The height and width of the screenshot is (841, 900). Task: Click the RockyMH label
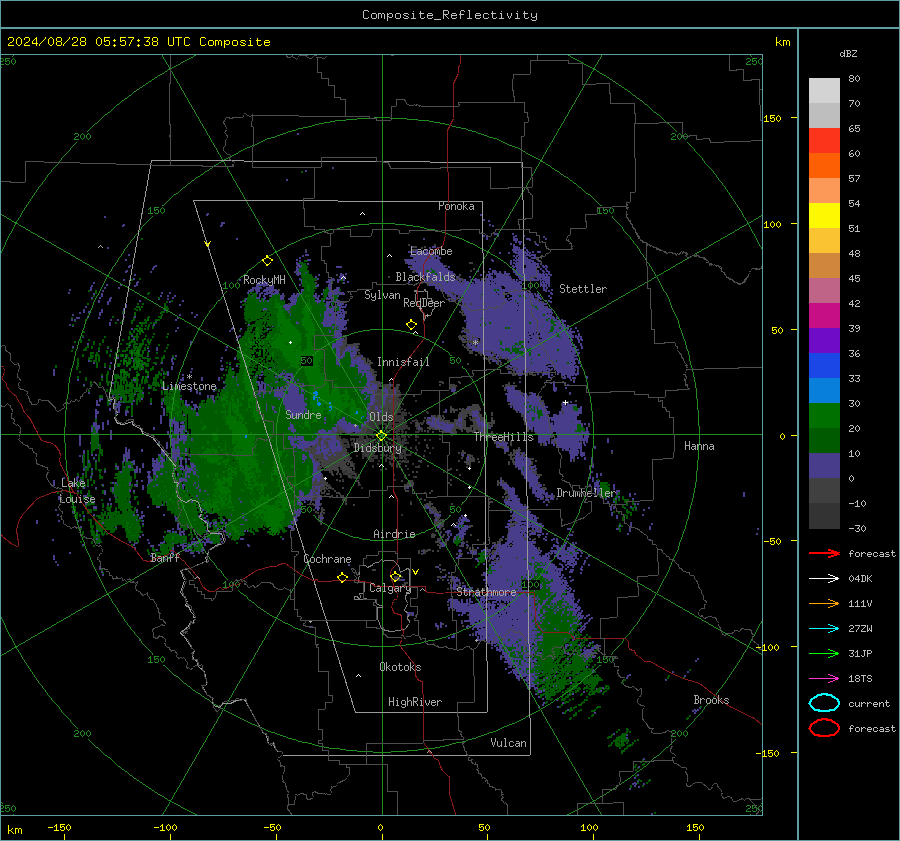click(264, 280)
